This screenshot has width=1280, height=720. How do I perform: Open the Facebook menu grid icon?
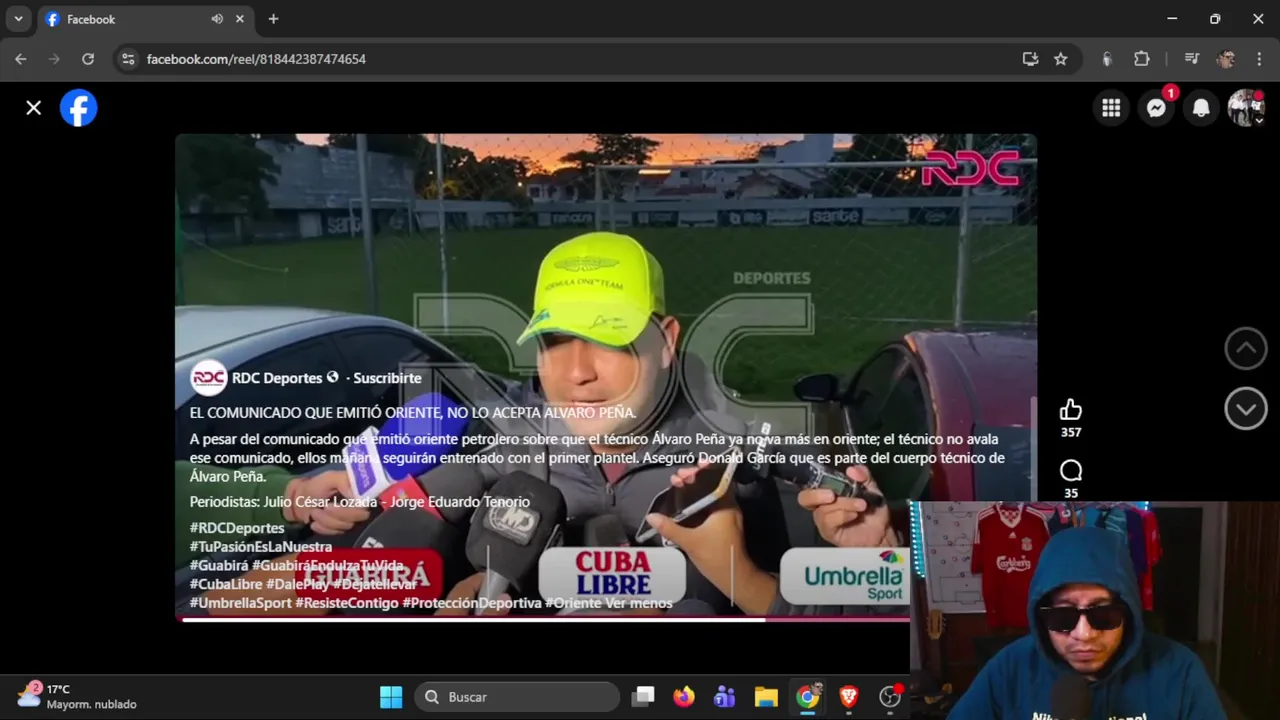[x=1111, y=108]
